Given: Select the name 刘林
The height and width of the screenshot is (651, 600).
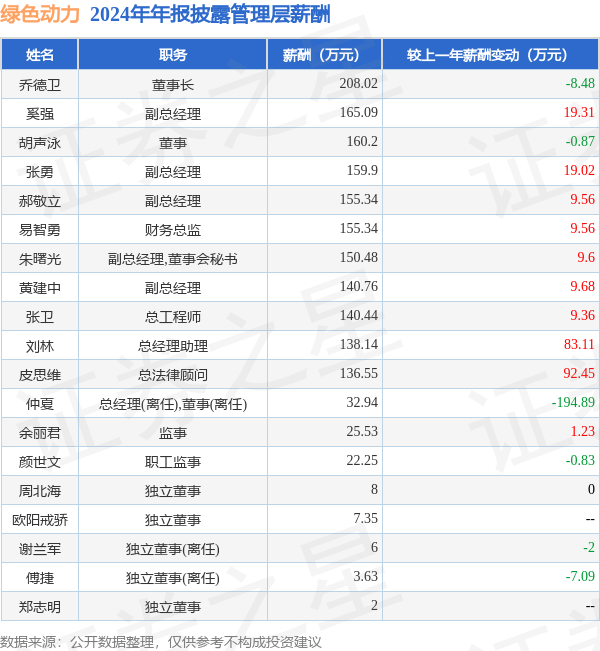Looking at the screenshot, I should pos(39,346).
